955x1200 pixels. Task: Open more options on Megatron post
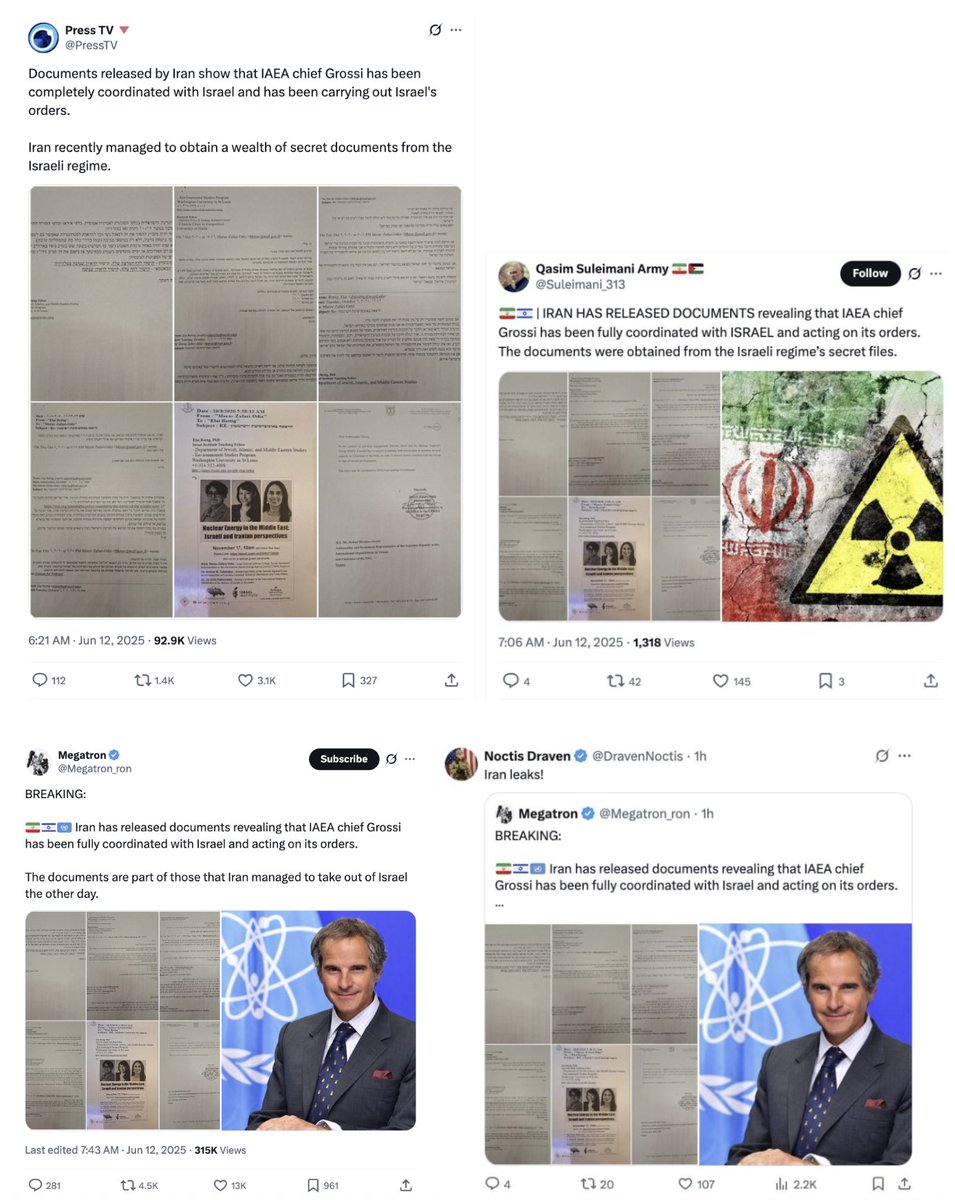413,759
